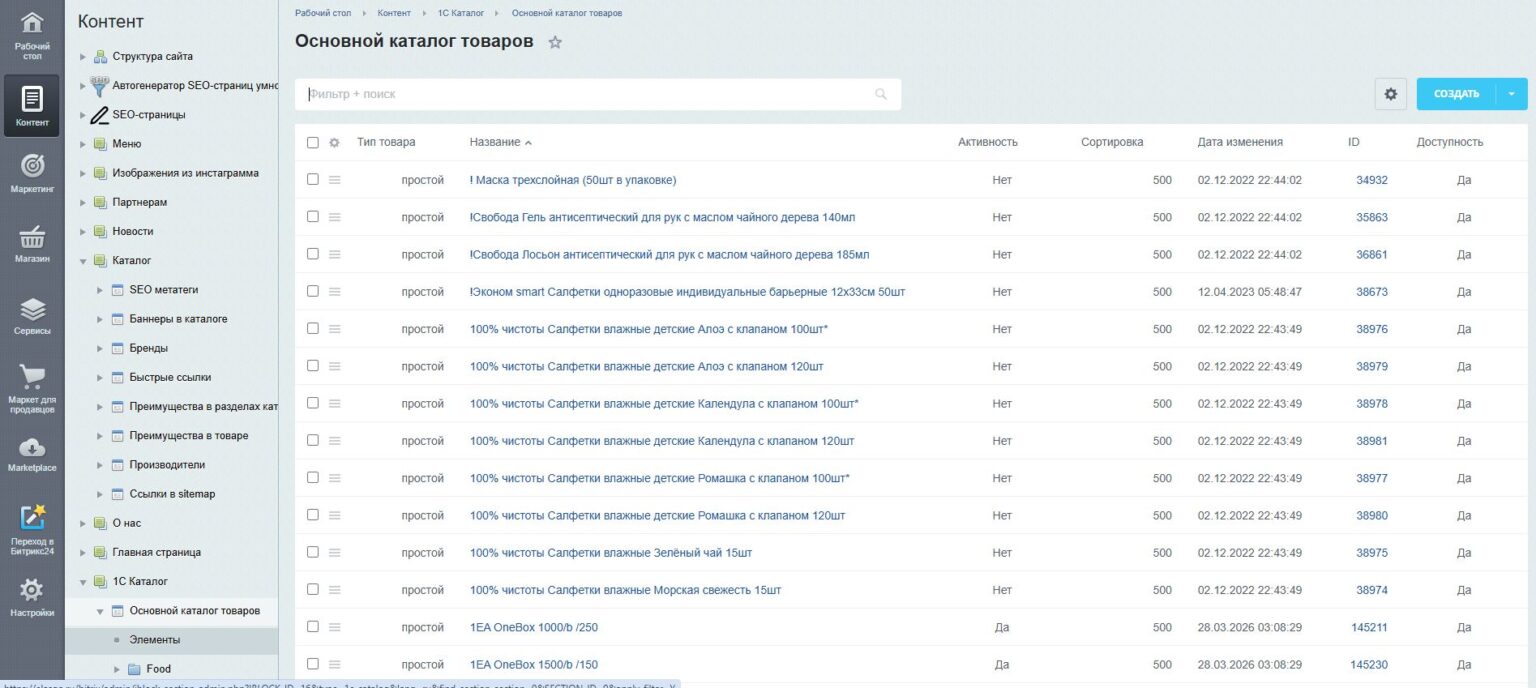Viewport: 1536px width, 688px height.
Task: Sort table by Дата изменения column
Action: coord(1240,142)
